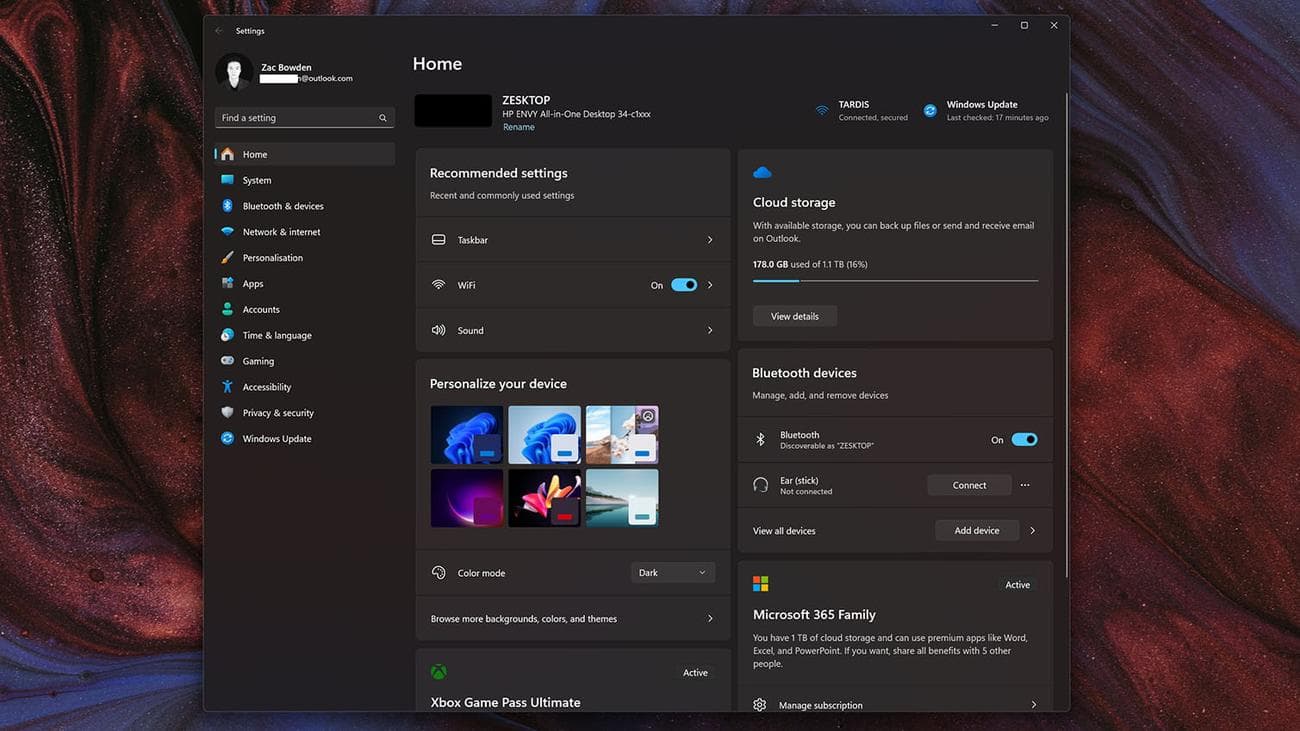Click Connect for Ear (stick) device
Image resolution: width=1300 pixels, height=731 pixels.
968,484
